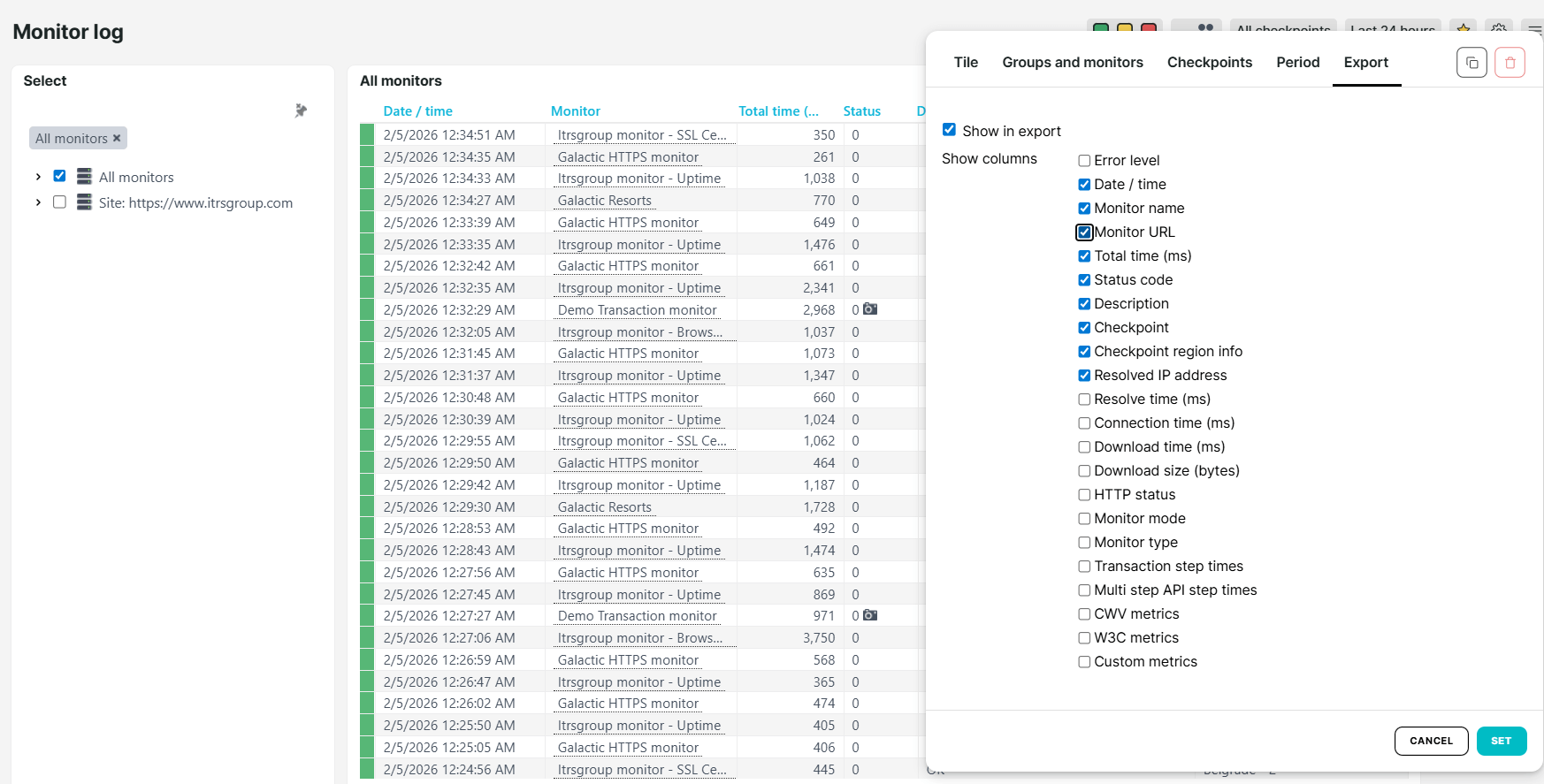Open screenshot camera icon at 12:32:29 AM row
The image size is (1544, 784).
870,309
